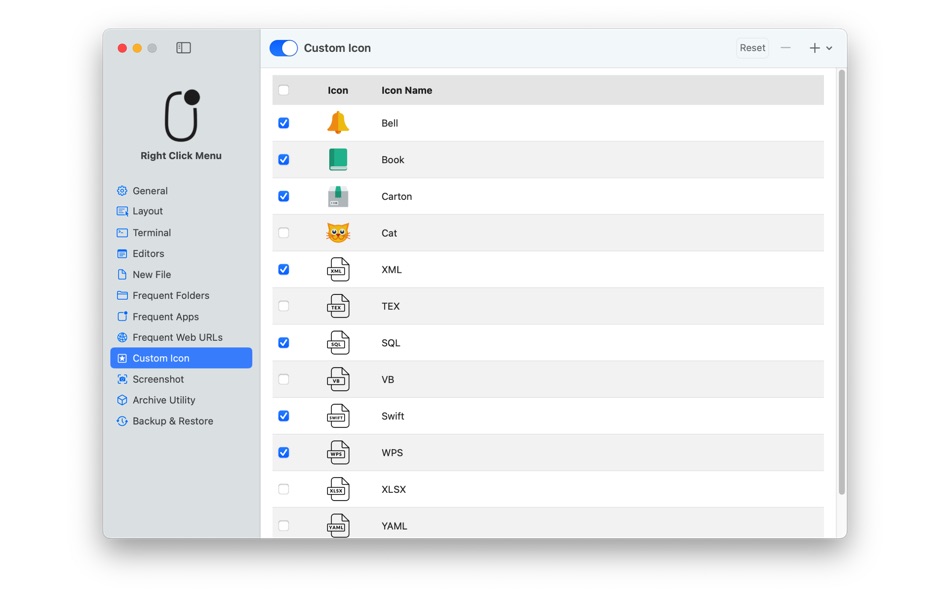This screenshot has height=594, width=950.
Task: Open the General settings section
Action: [x=181, y=191]
